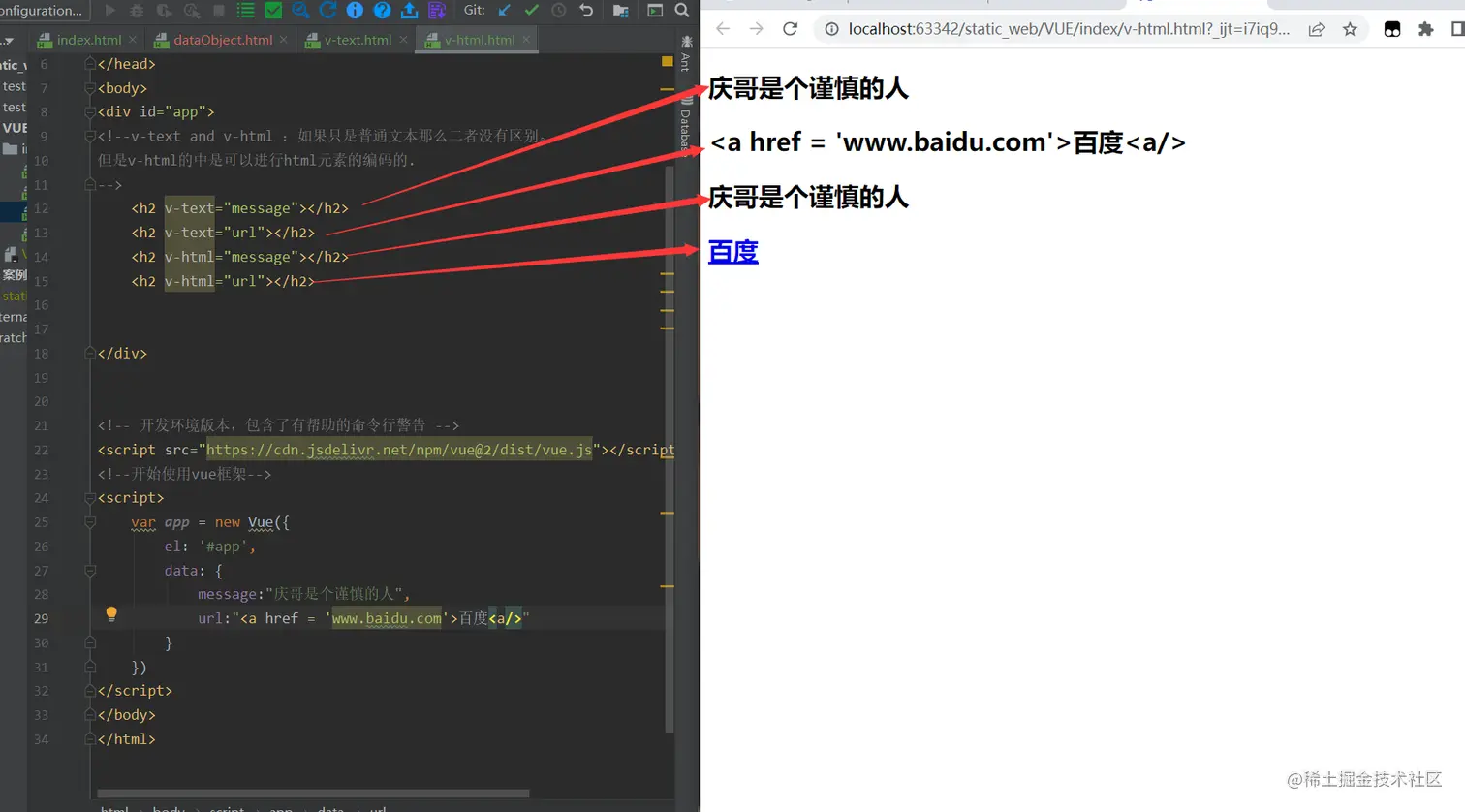The width and height of the screenshot is (1465, 812).
Task: Click the www.baidu.com text on line 29
Action: 387,618
